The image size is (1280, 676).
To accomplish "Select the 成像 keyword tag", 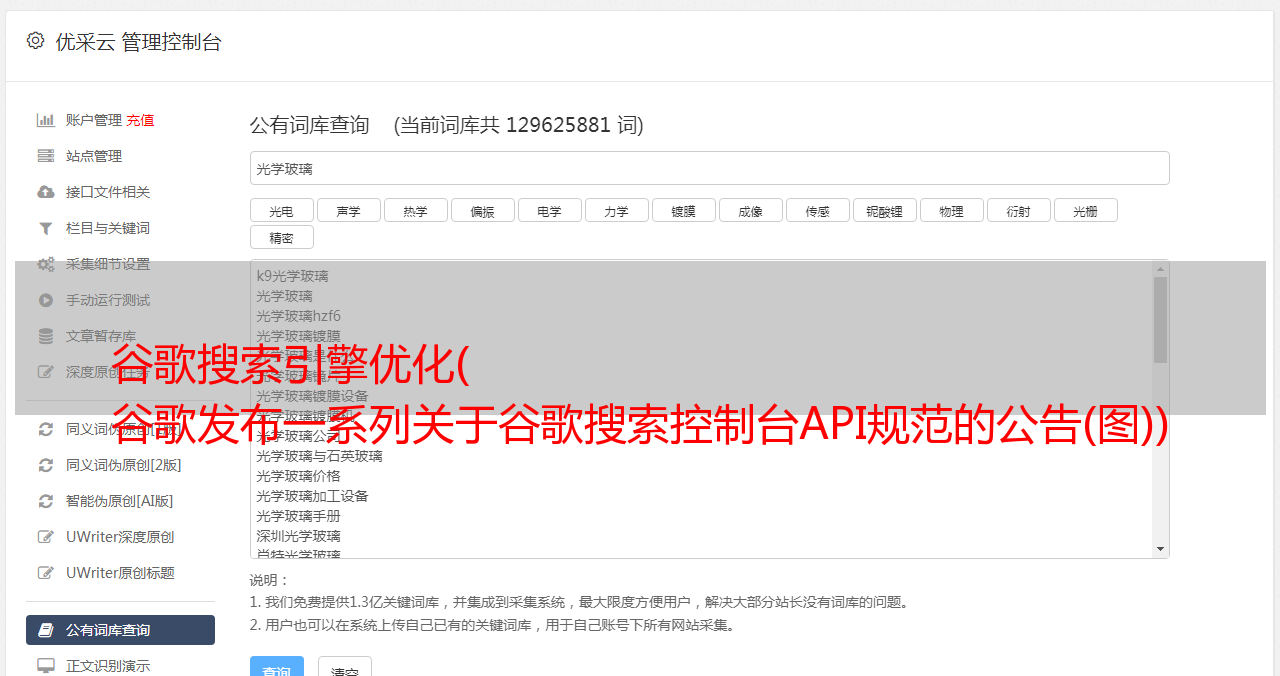I will [x=751, y=210].
